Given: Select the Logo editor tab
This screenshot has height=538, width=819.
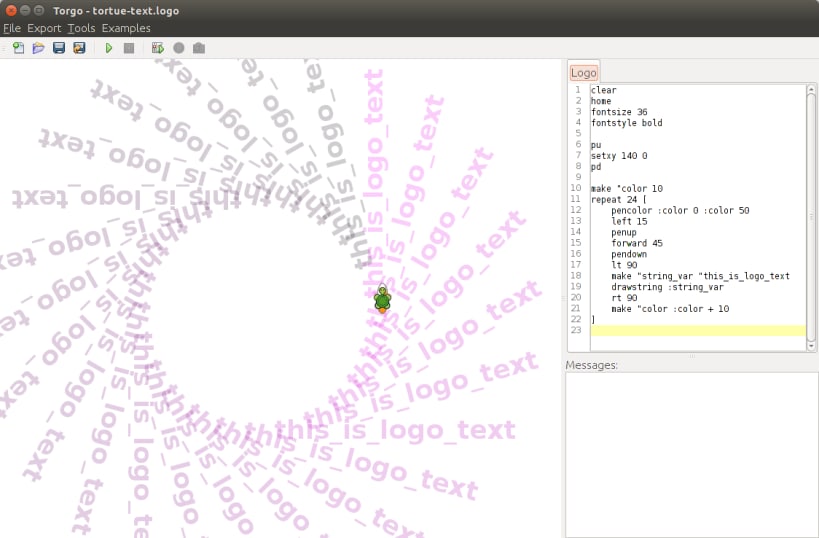Looking at the screenshot, I should pos(583,73).
